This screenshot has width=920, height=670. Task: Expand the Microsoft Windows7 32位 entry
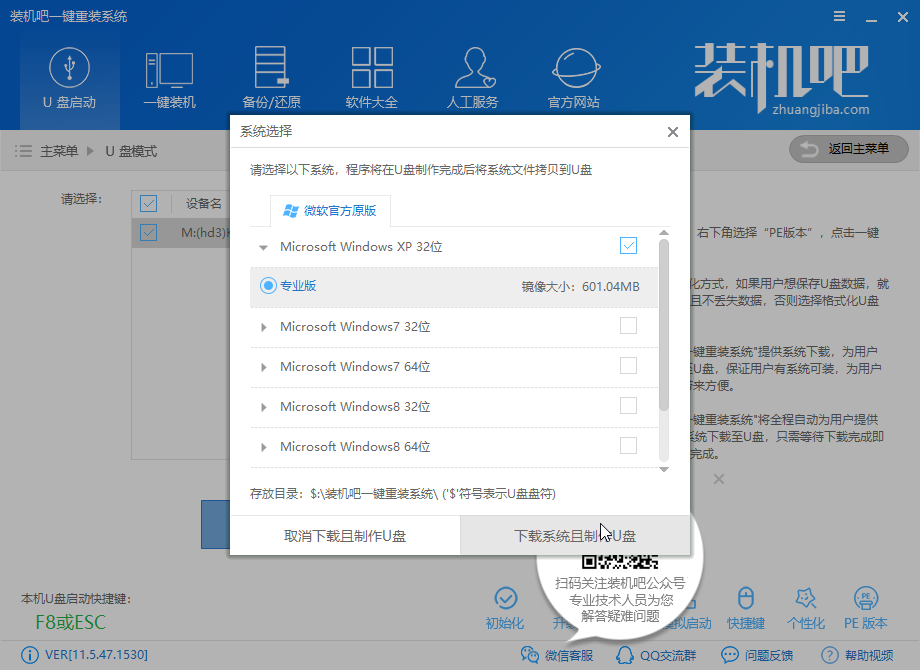coord(263,327)
